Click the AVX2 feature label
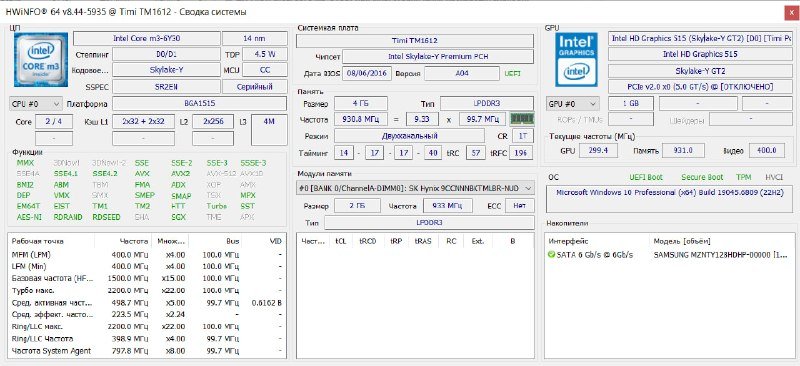 pyautogui.click(x=181, y=174)
